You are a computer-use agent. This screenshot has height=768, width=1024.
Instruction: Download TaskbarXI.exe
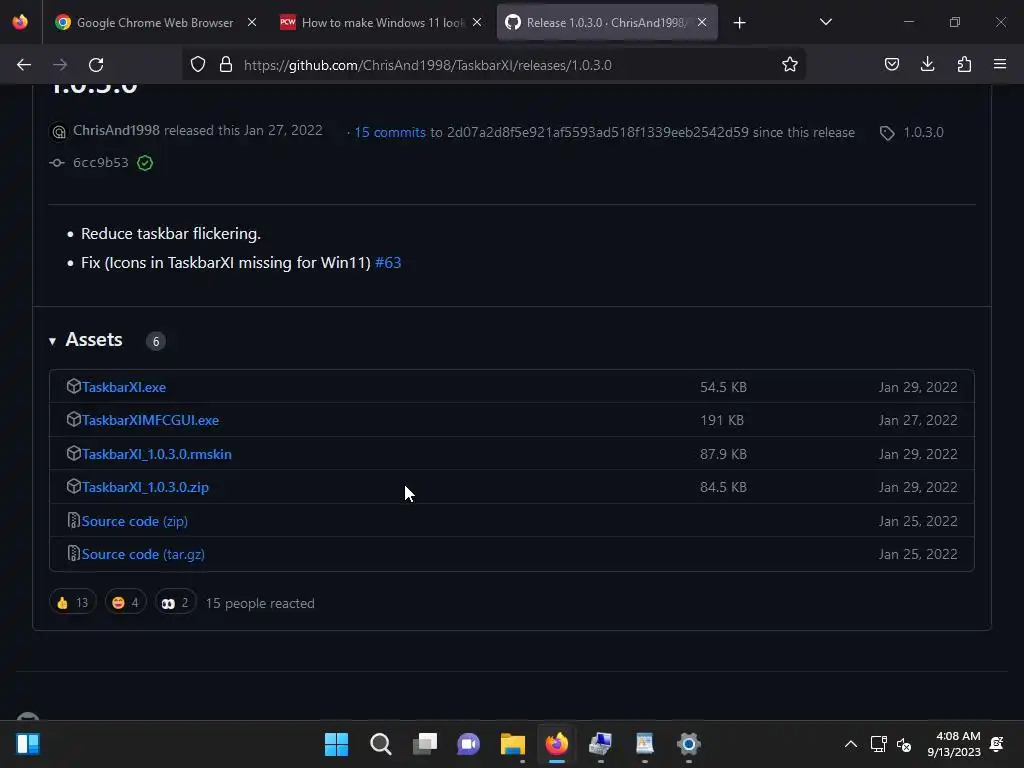(123, 387)
